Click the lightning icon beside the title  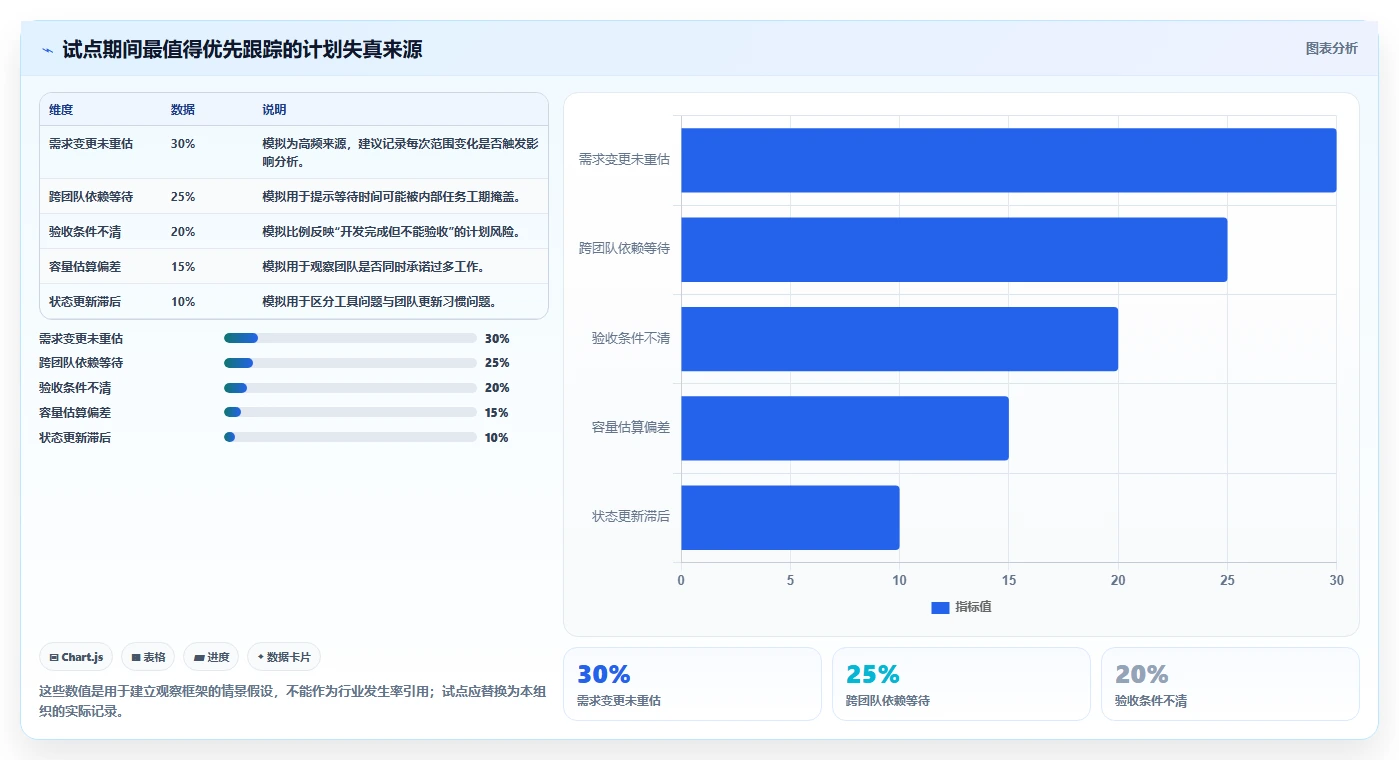(x=47, y=50)
